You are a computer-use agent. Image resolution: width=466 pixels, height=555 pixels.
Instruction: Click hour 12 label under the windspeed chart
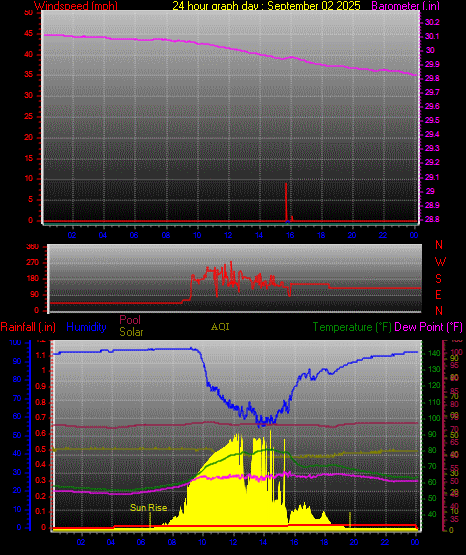228,235
